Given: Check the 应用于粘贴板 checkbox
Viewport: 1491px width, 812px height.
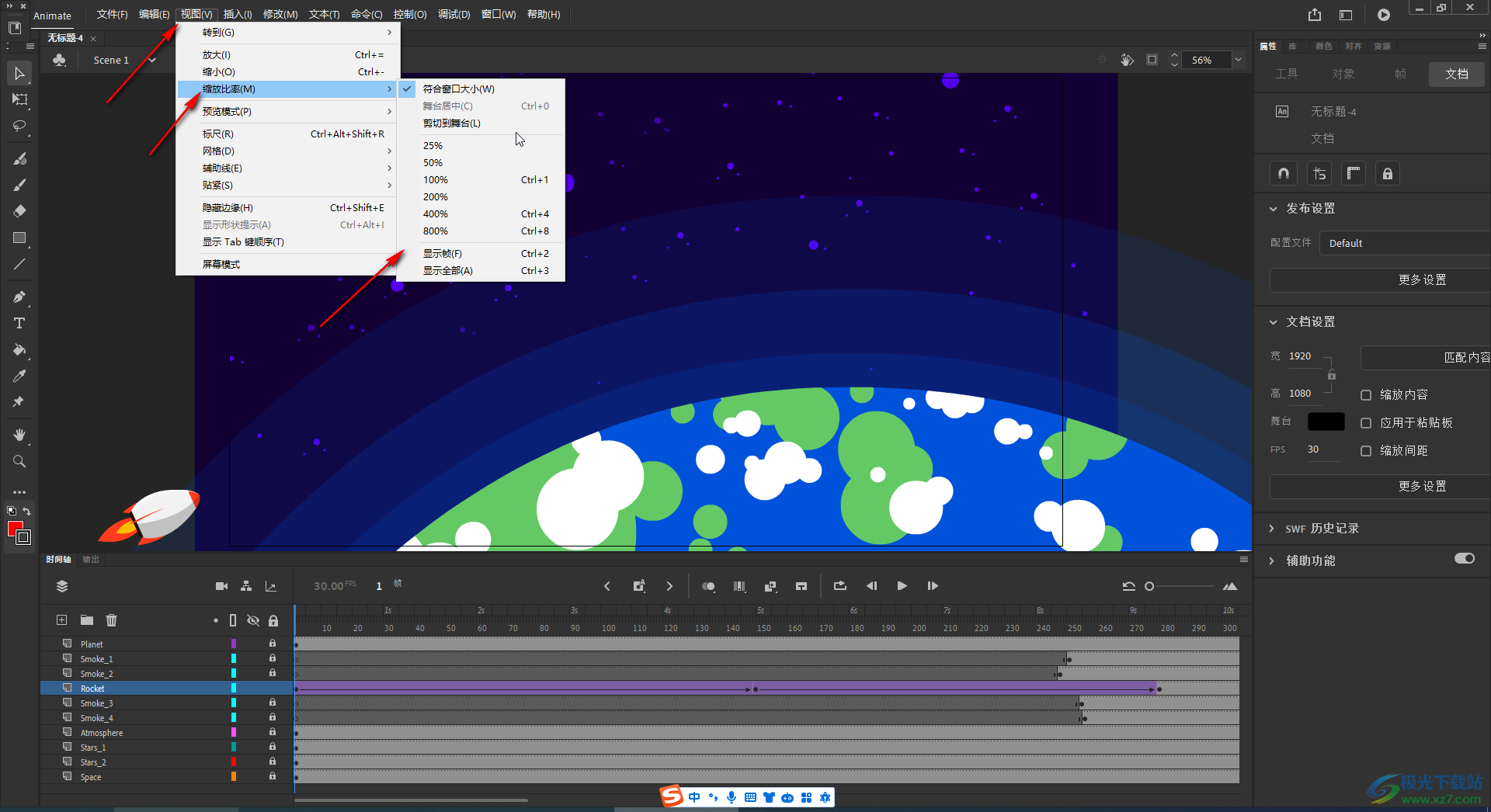Looking at the screenshot, I should click(1366, 423).
